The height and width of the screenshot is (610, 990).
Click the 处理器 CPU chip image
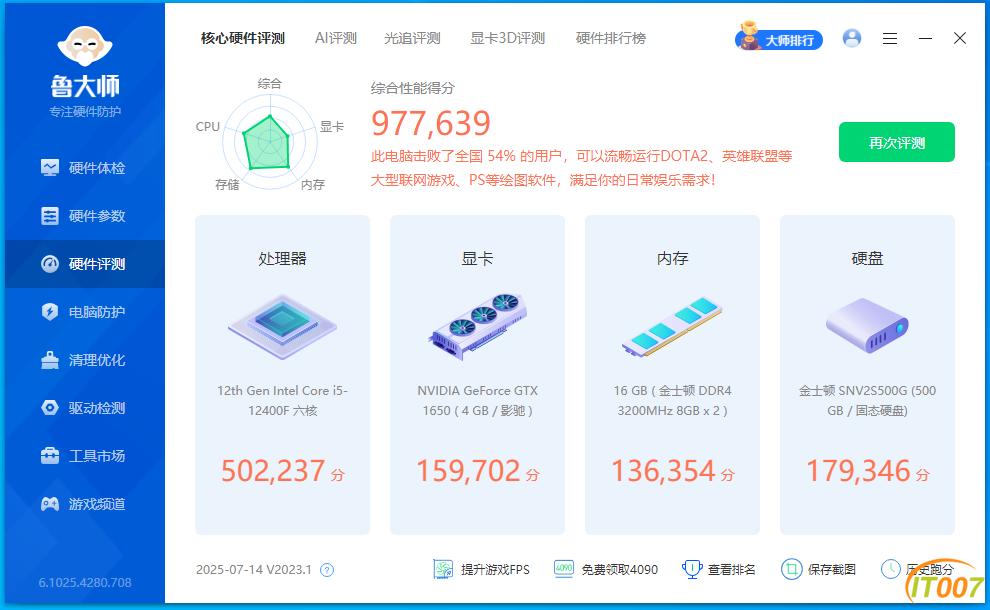click(282, 326)
